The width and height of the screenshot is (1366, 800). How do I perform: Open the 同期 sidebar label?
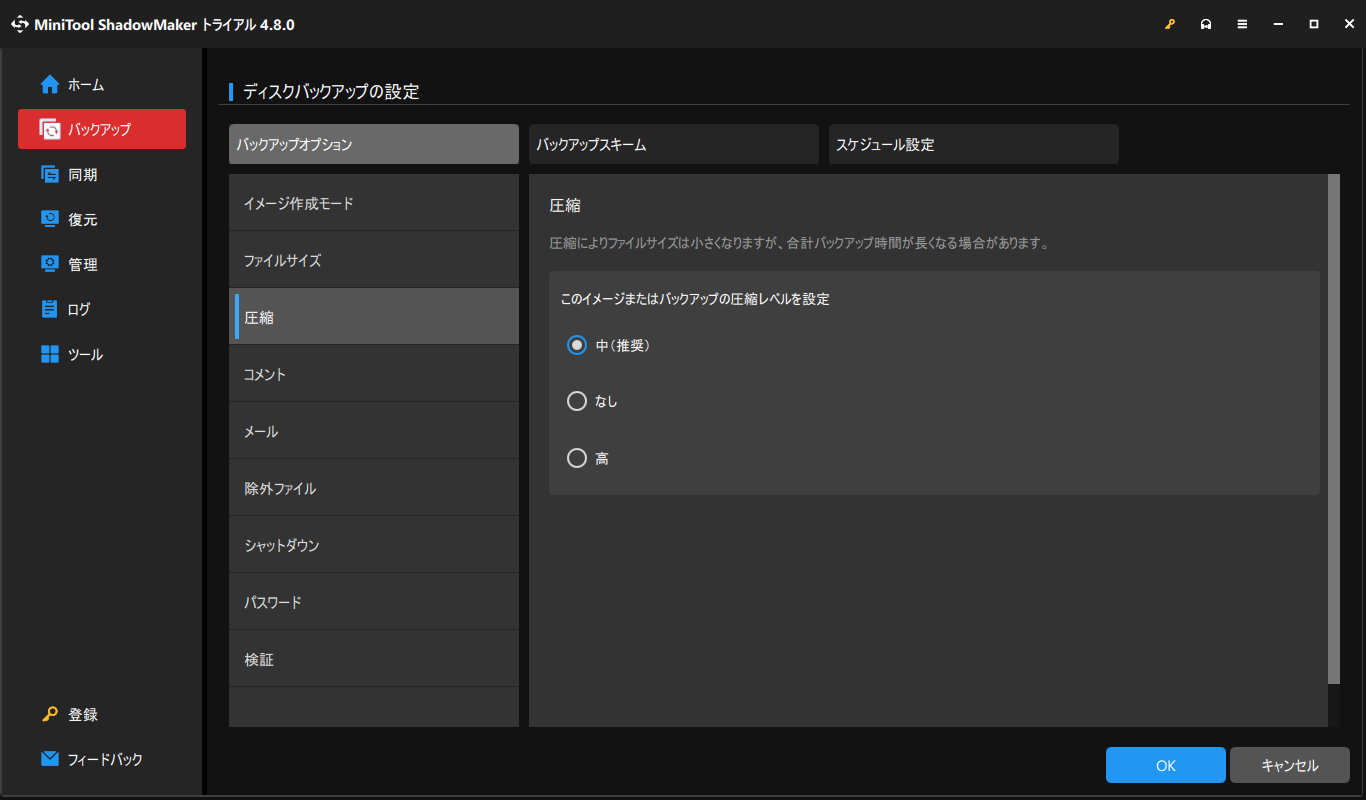click(83, 174)
